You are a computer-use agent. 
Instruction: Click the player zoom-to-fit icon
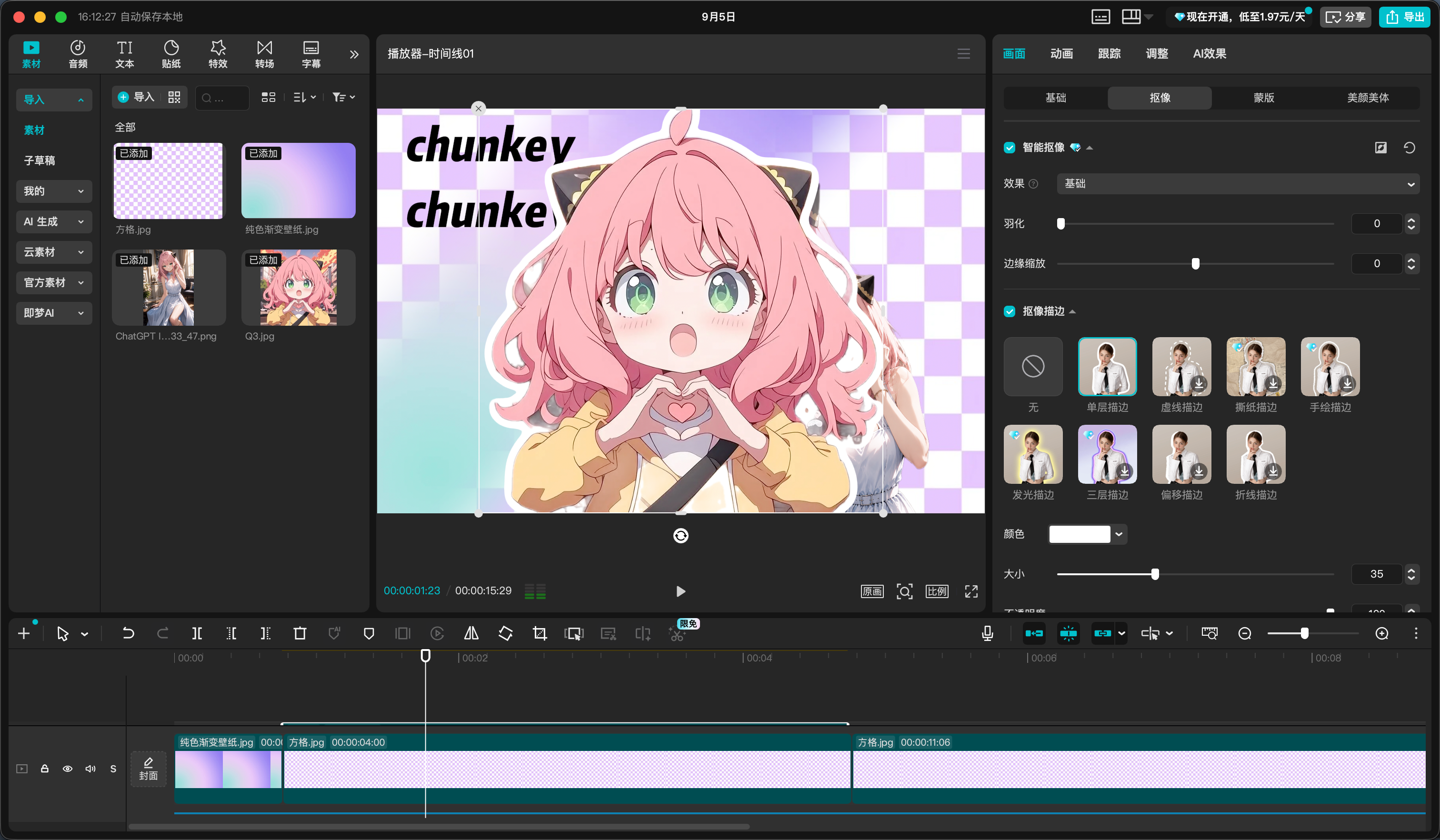point(904,591)
